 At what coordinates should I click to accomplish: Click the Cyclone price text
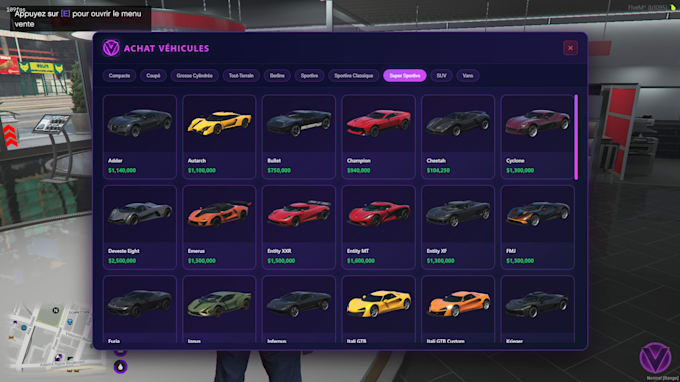520,170
